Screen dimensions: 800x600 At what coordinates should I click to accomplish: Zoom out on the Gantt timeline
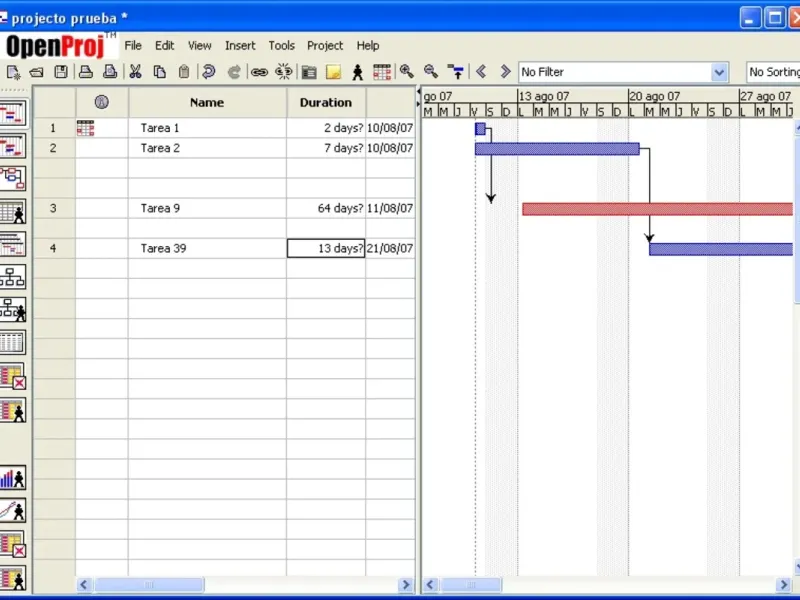click(x=431, y=71)
